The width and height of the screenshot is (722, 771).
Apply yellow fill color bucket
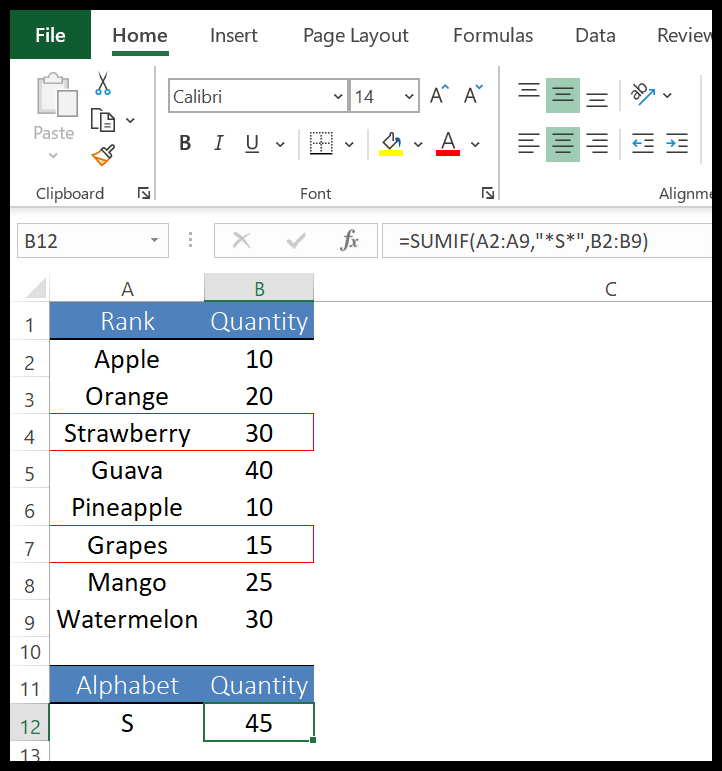pyautogui.click(x=391, y=144)
